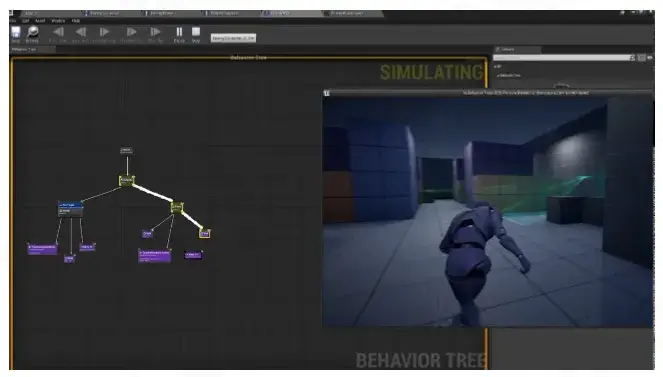Click the Save toolbar icon
The height and width of the screenshot is (377, 663).
[16, 34]
